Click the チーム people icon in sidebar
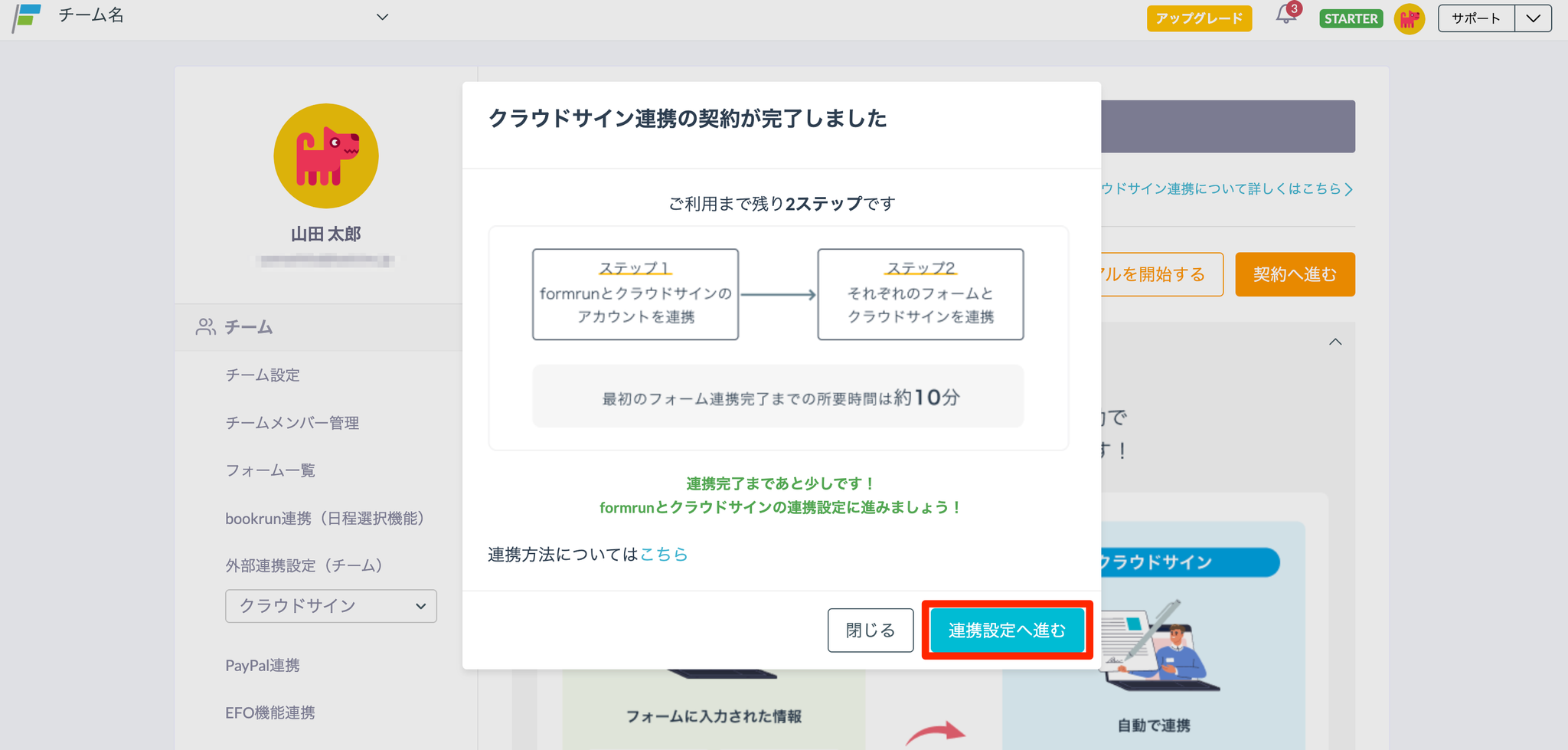Screen dimensions: 1568x750 click(x=205, y=327)
